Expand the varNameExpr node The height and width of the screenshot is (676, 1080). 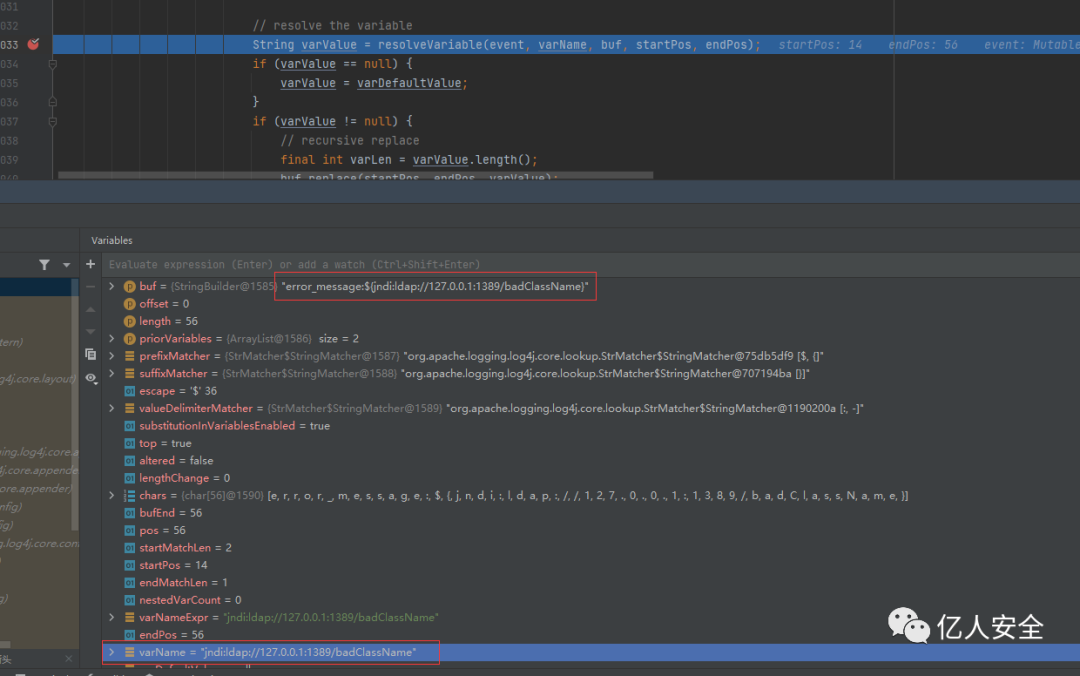[112, 617]
